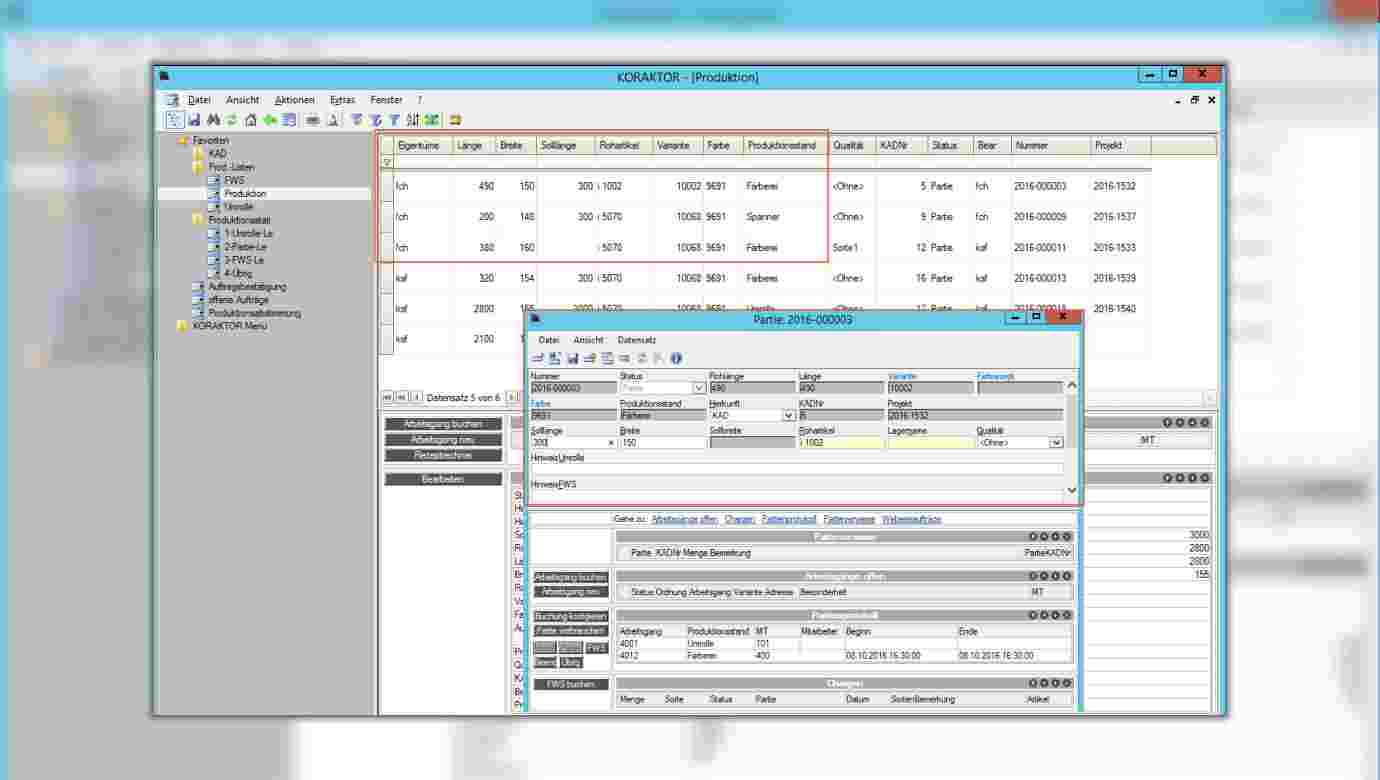
Task: Click the save disk icon in Partie dialog
Action: click(x=573, y=358)
